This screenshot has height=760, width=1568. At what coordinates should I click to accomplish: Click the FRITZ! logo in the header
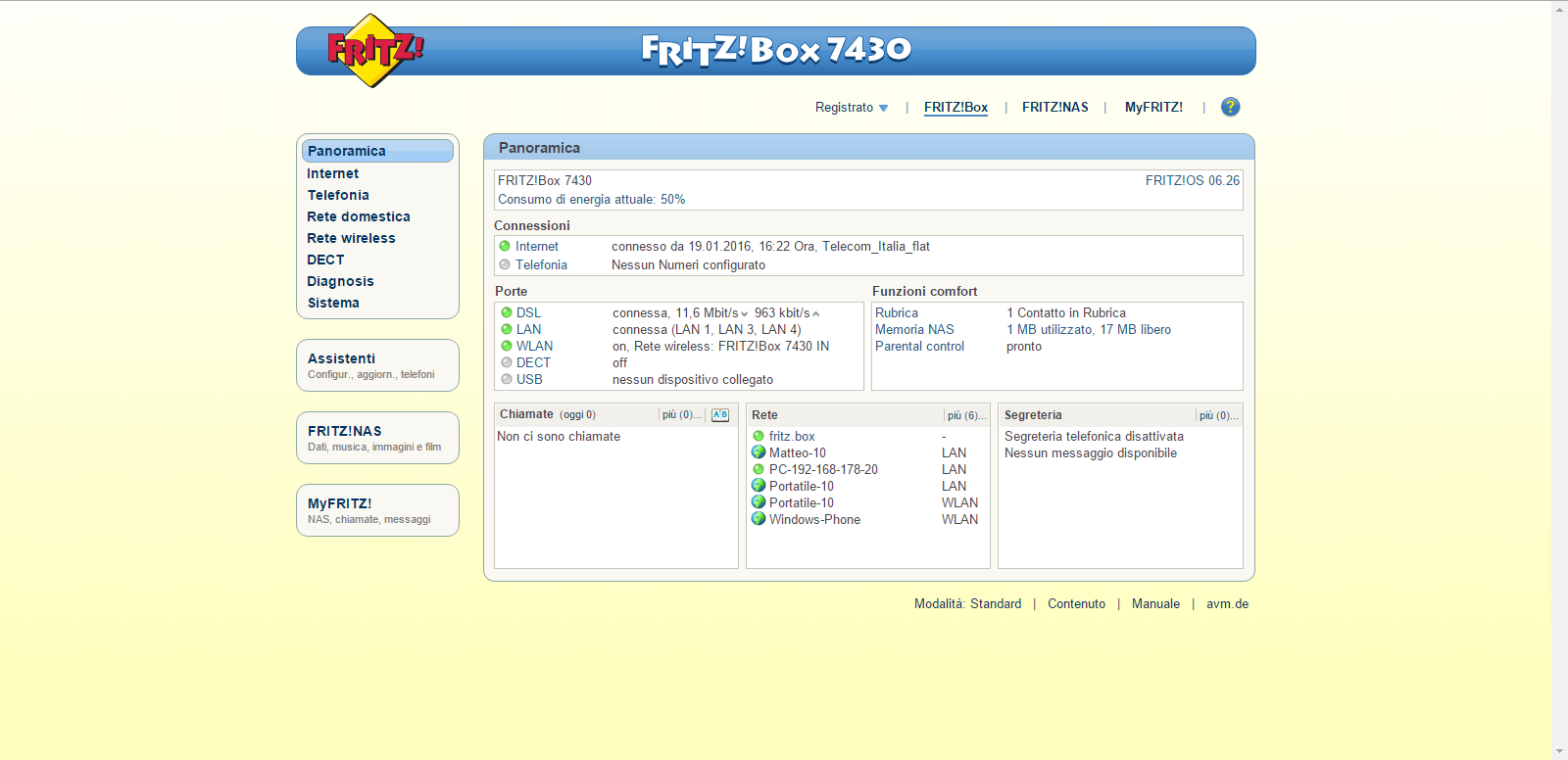(x=373, y=50)
